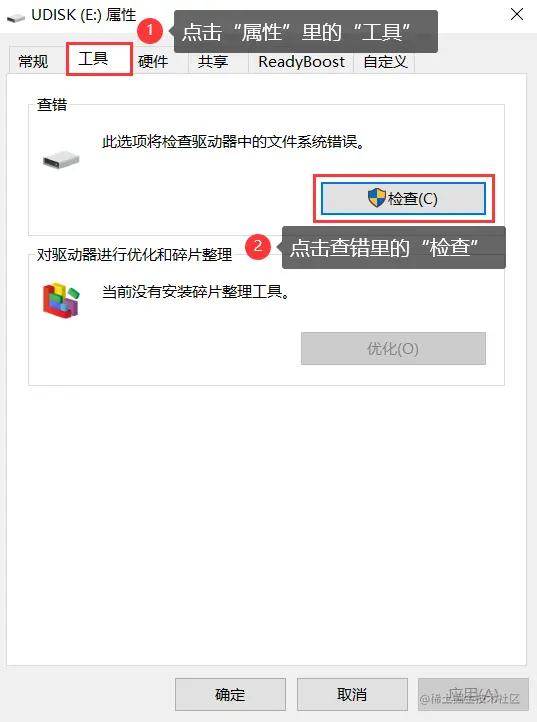
Task: Click the 检查(C) button
Action: pos(403,198)
